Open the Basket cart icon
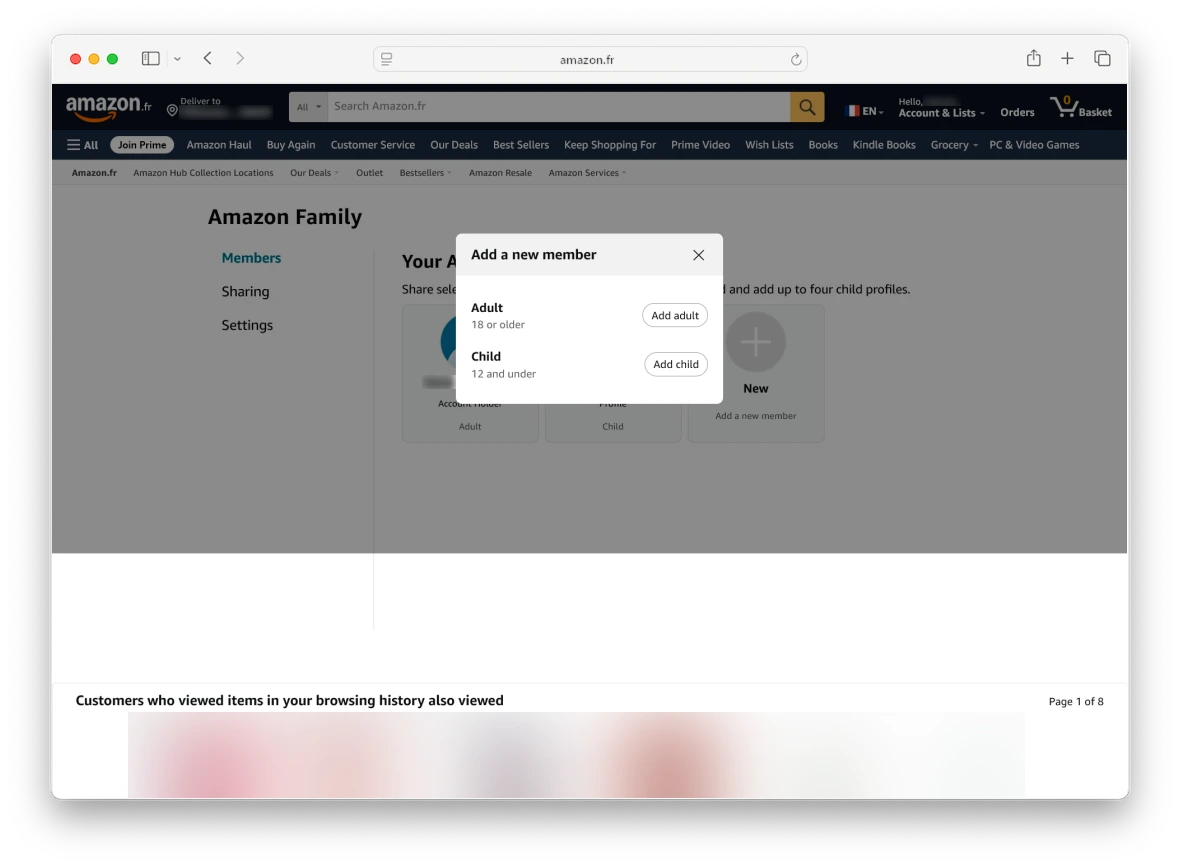 coord(1081,108)
